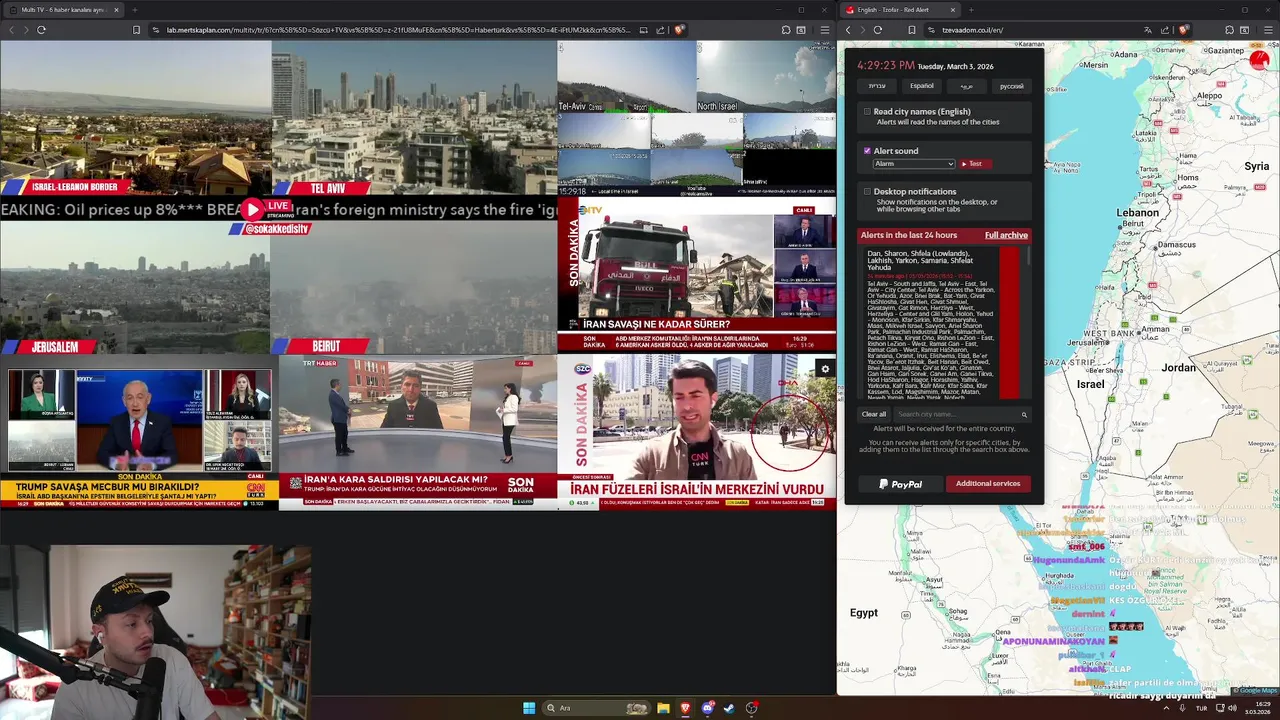The height and width of the screenshot is (720, 1280).
Task: Switch to the Multi TV browser tab
Action: (x=62, y=10)
